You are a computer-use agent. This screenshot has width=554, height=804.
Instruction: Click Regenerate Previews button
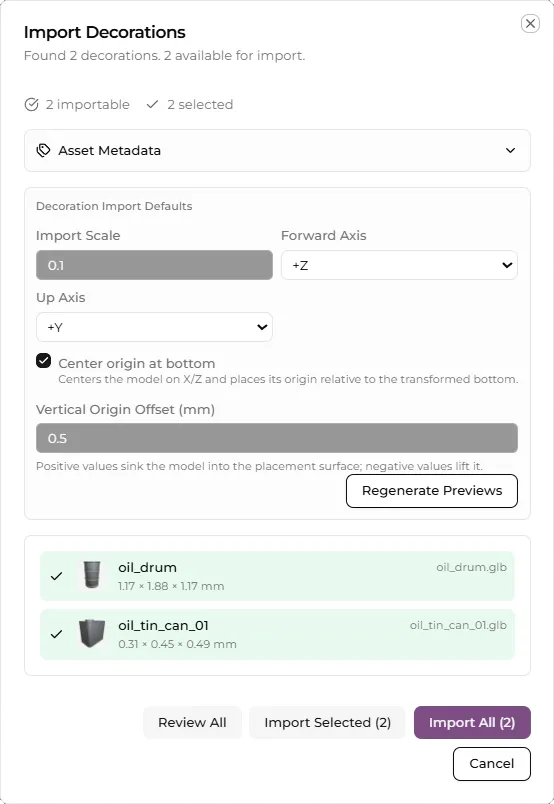(432, 491)
